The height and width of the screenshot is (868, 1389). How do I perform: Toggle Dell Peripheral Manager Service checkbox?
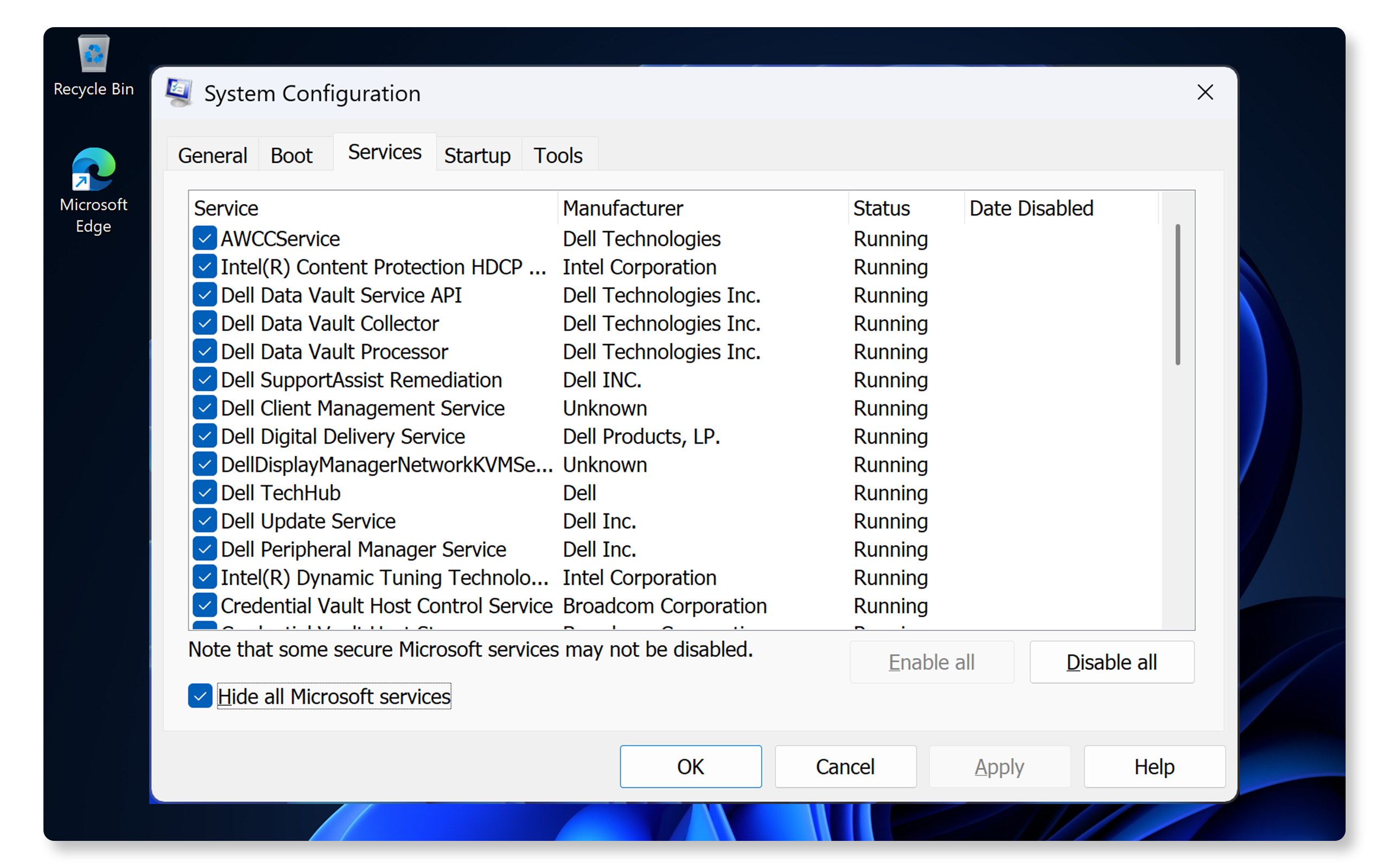pyautogui.click(x=205, y=550)
